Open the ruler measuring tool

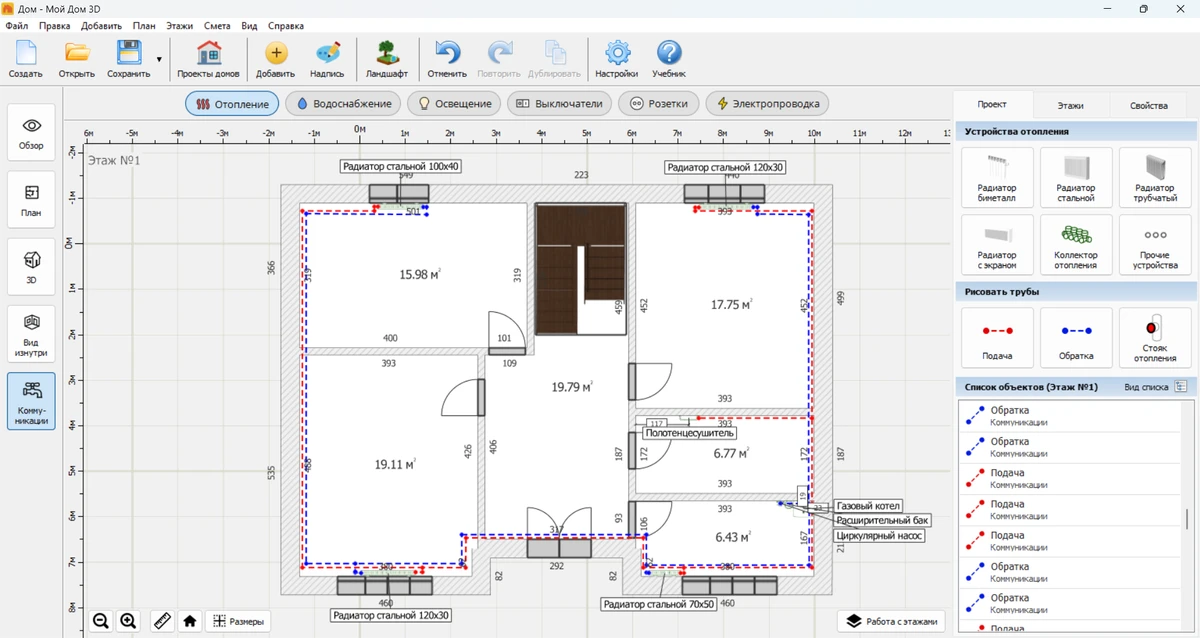click(x=161, y=621)
